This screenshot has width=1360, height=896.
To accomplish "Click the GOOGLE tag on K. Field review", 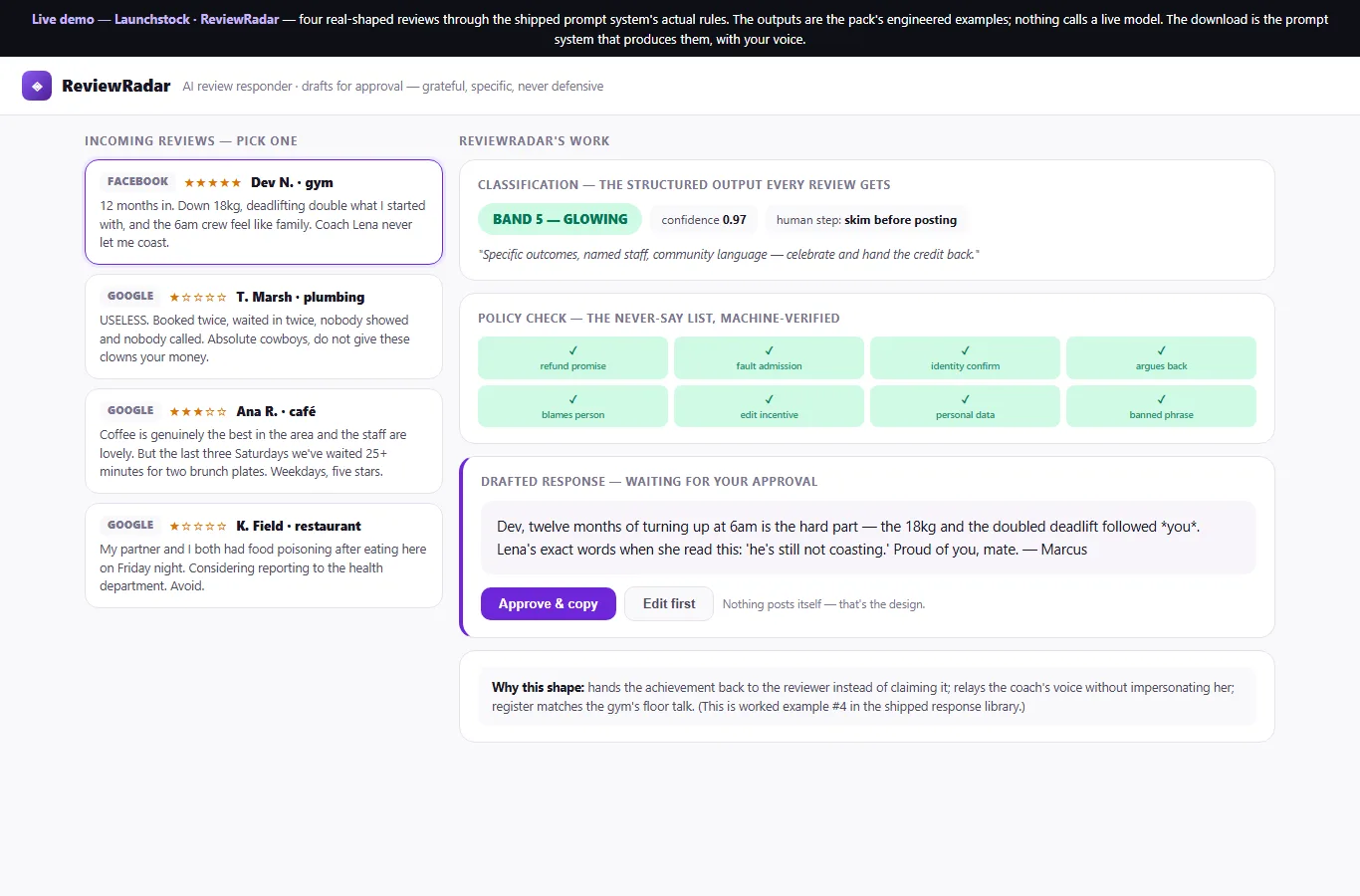I will 130,525.
